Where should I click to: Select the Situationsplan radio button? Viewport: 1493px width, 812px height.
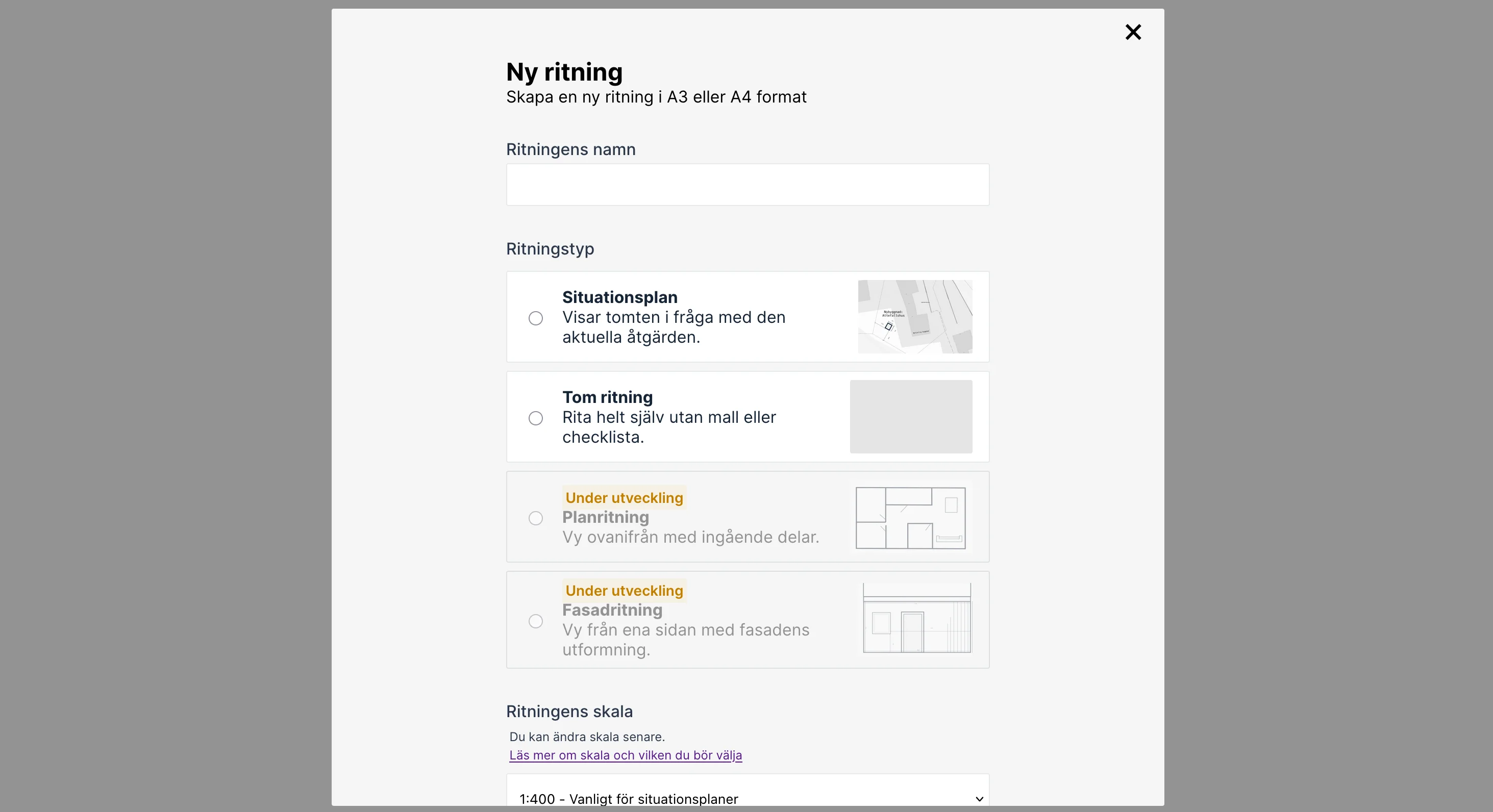(x=536, y=318)
